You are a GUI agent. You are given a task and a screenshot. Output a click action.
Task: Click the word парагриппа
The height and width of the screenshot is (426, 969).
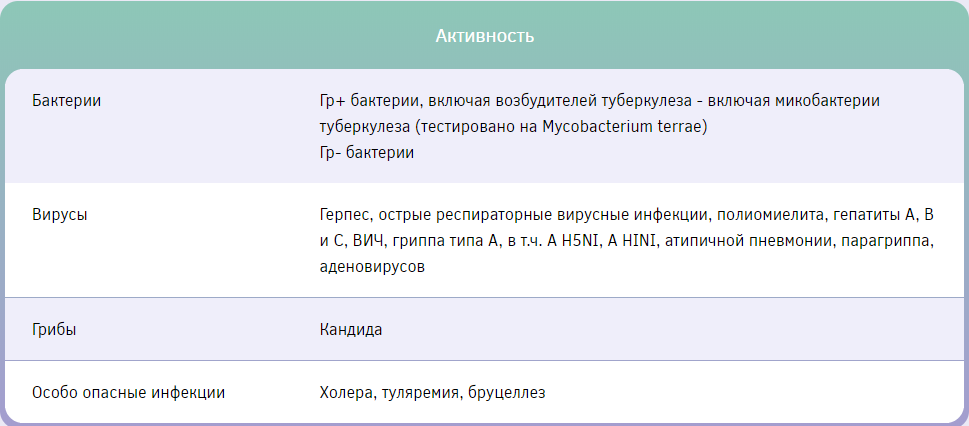point(889,241)
